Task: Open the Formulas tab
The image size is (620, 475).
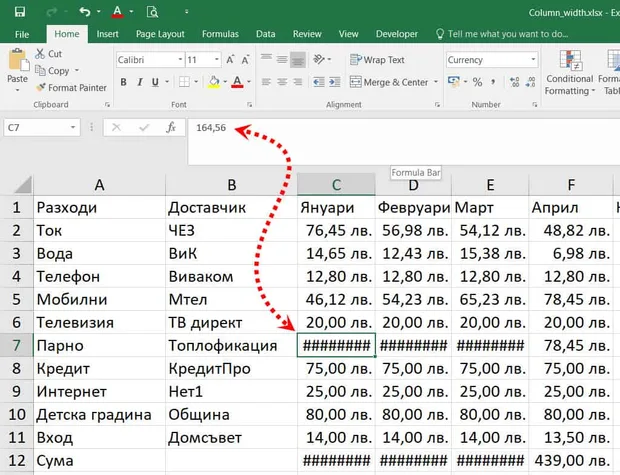Action: 220,34
